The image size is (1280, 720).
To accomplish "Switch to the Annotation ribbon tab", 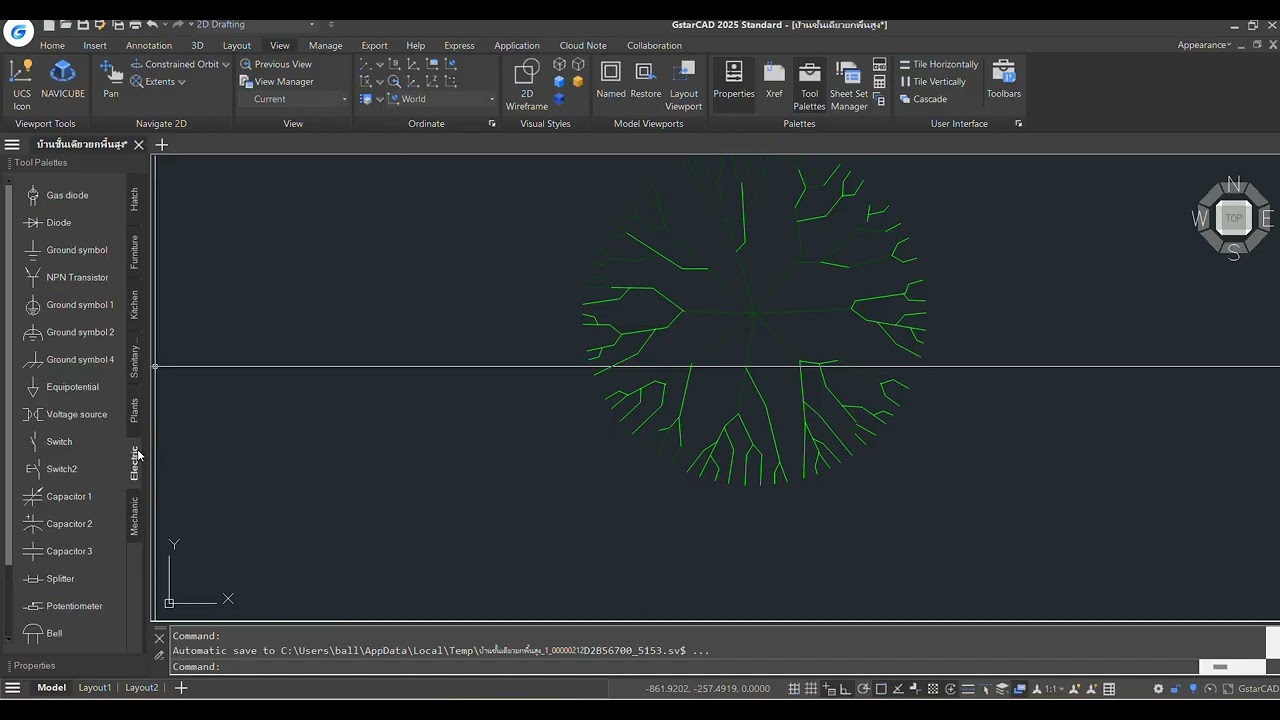I will (149, 45).
